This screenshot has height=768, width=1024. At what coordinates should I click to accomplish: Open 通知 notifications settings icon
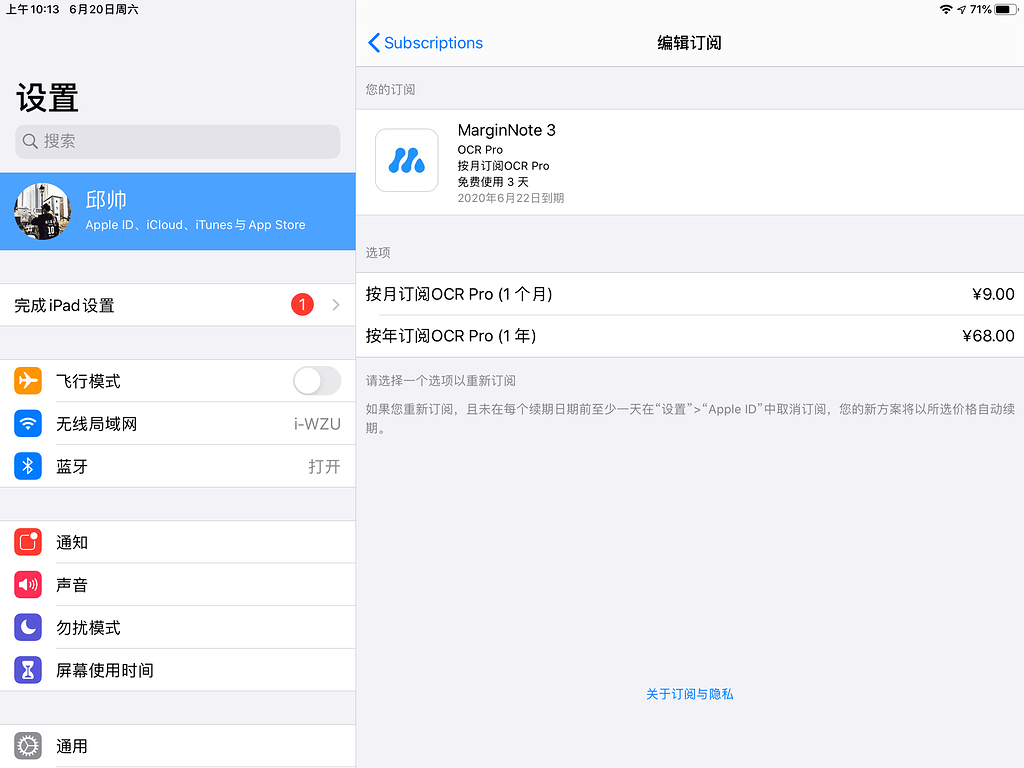point(27,542)
